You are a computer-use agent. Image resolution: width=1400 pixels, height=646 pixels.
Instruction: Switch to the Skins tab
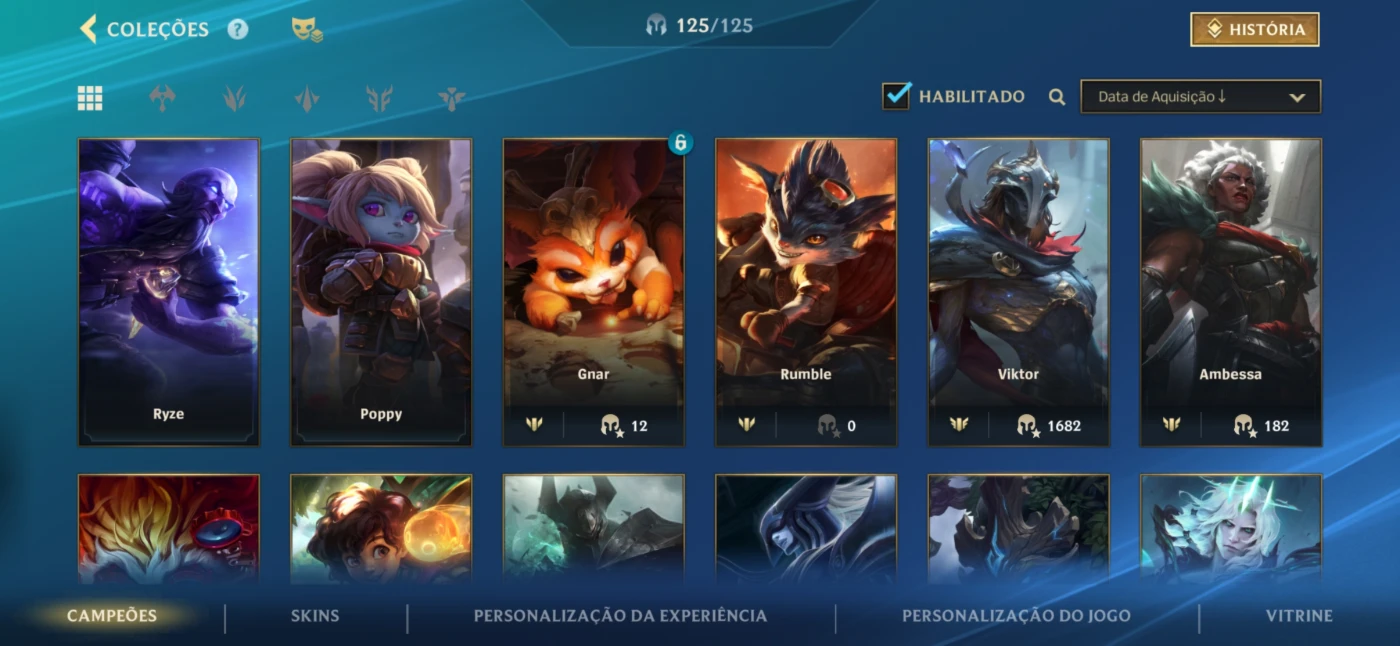coord(315,616)
